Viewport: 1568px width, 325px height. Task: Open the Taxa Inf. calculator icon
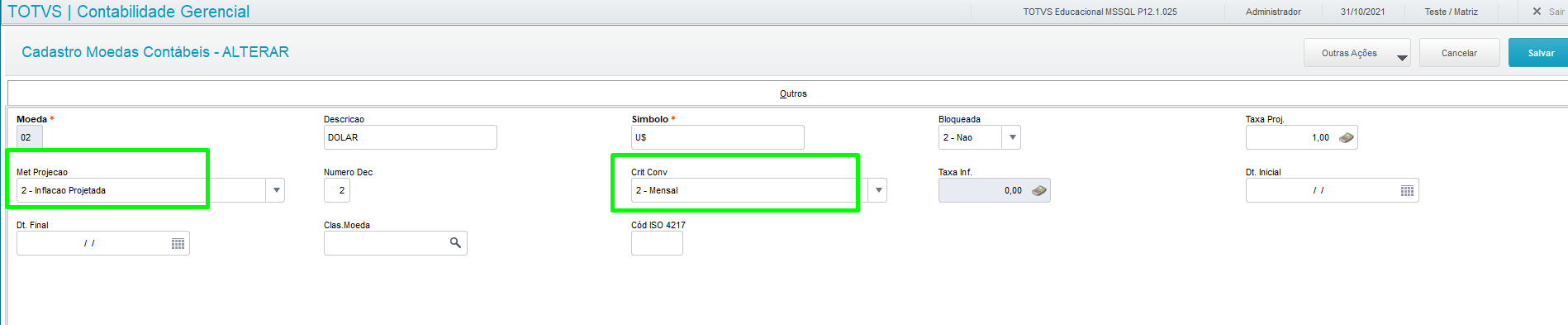1039,191
